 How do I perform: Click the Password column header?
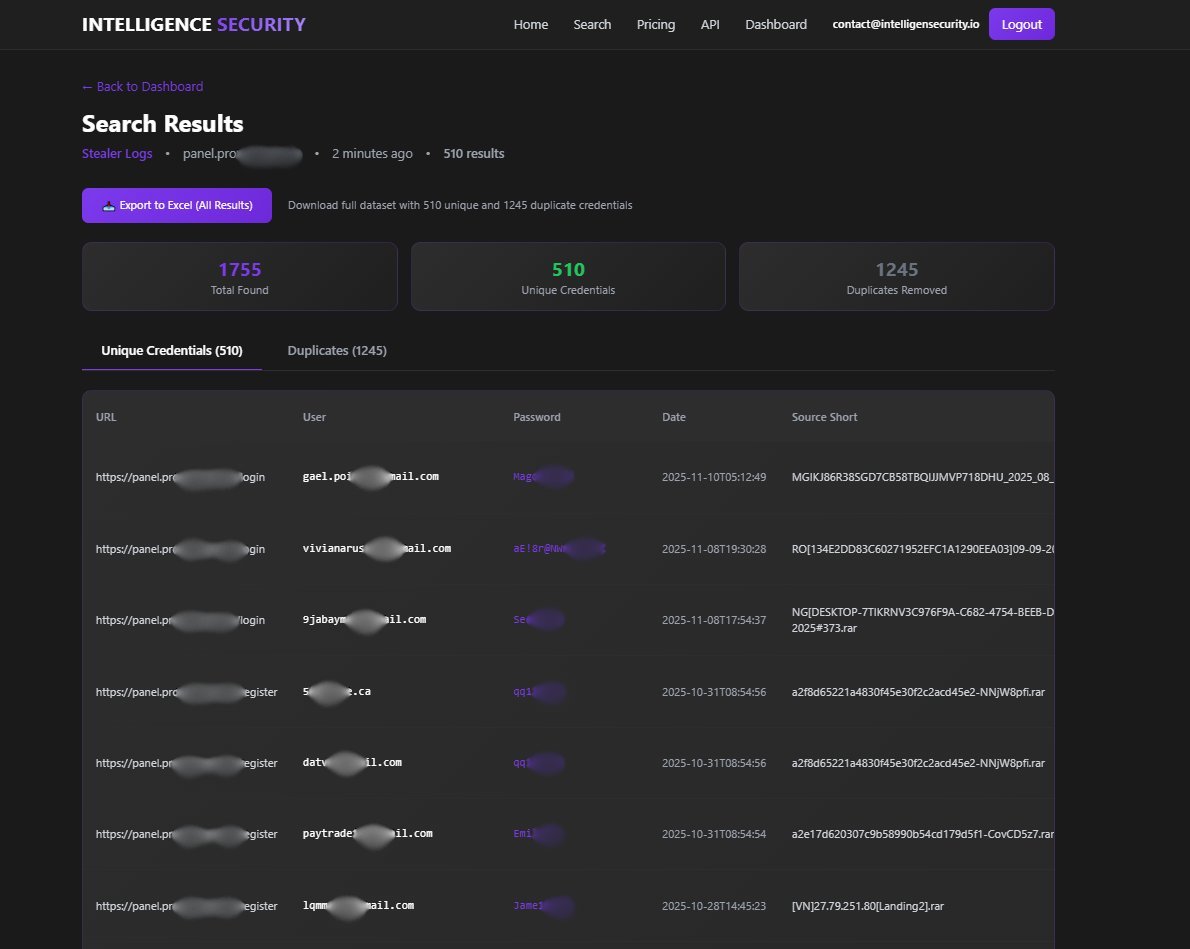pyautogui.click(x=537, y=417)
